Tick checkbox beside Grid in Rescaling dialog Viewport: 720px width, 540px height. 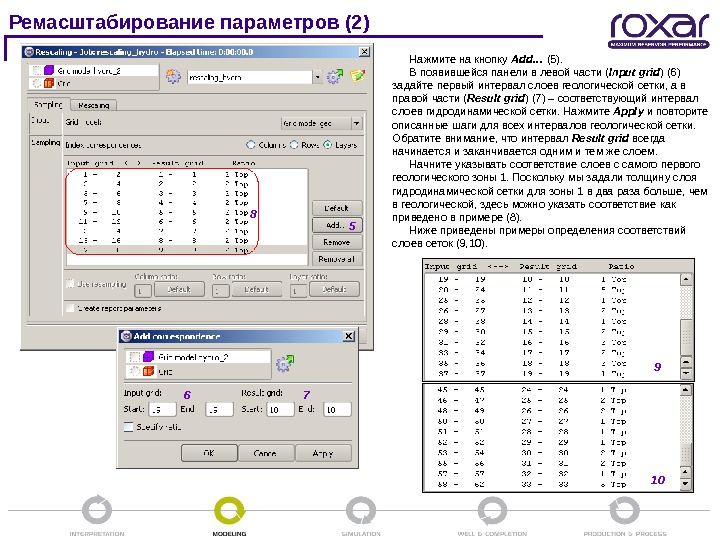pos(36,83)
